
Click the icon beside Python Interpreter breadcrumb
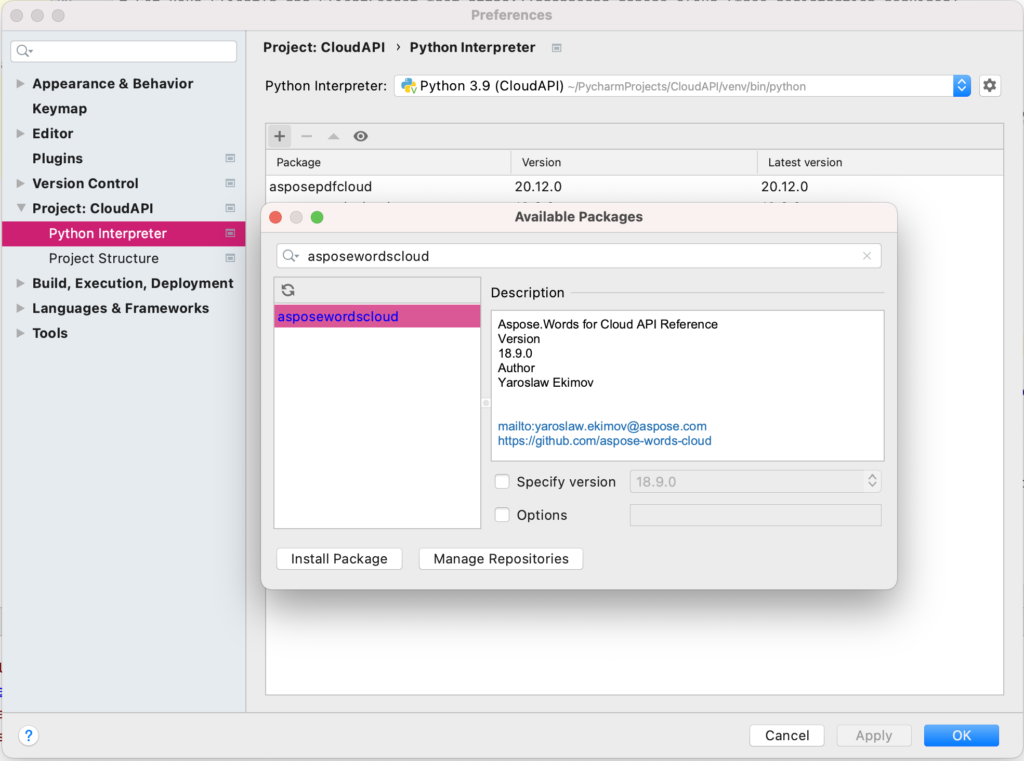(556, 48)
